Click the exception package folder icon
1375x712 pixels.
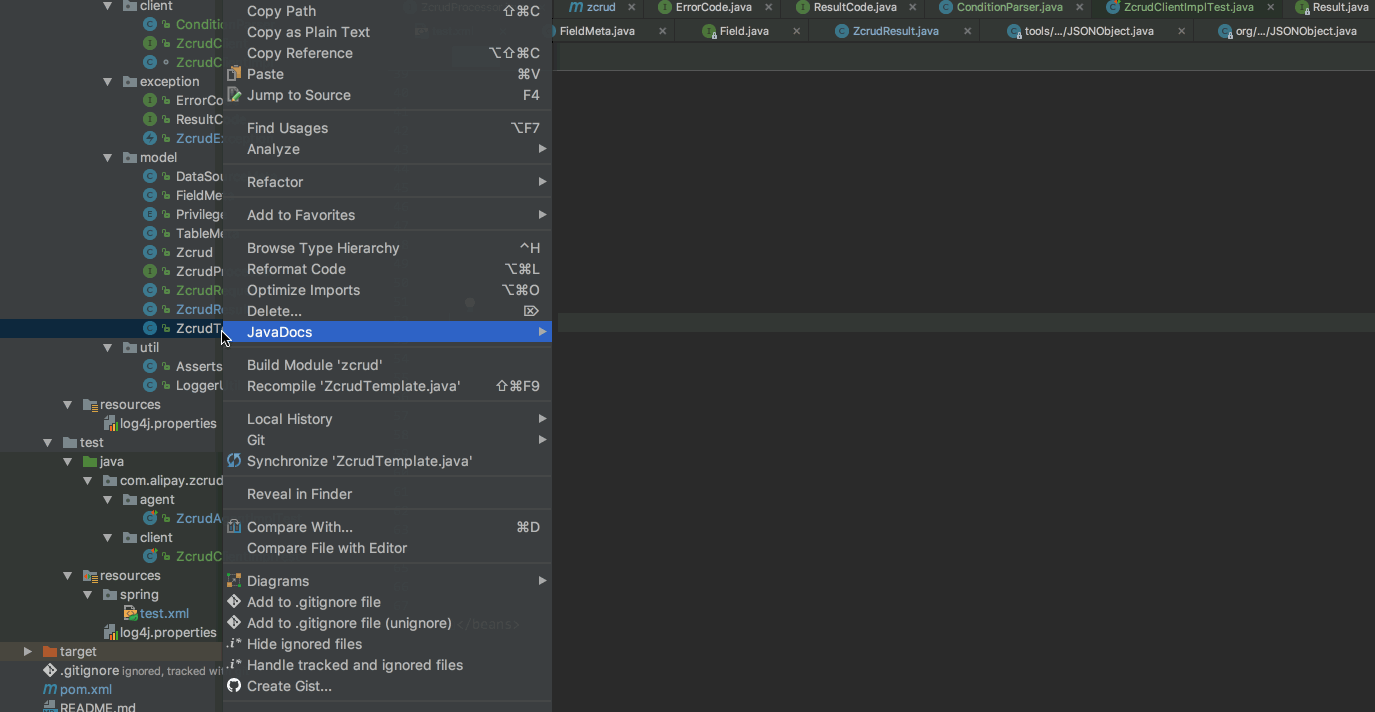[x=130, y=81]
